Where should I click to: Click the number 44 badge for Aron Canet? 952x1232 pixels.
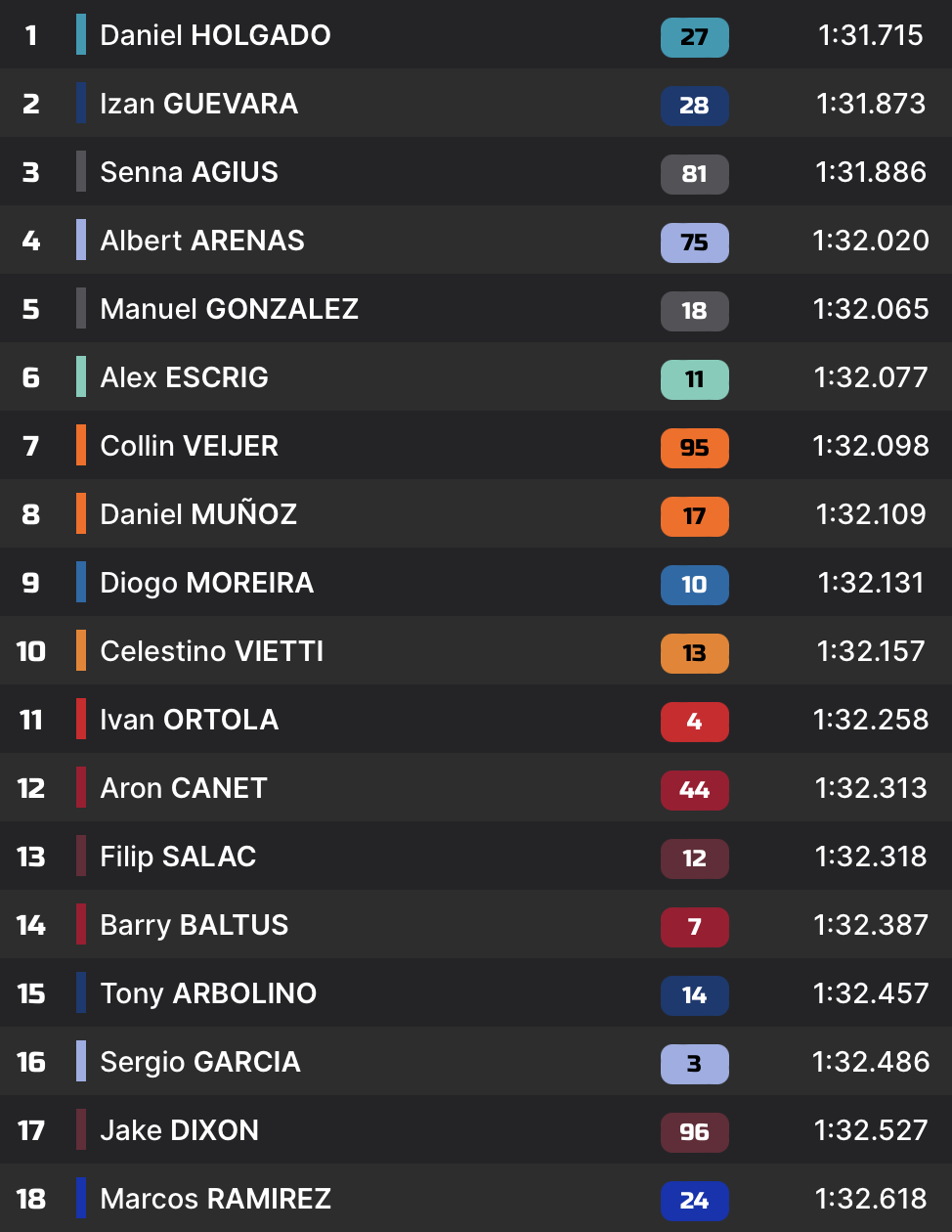[694, 790]
